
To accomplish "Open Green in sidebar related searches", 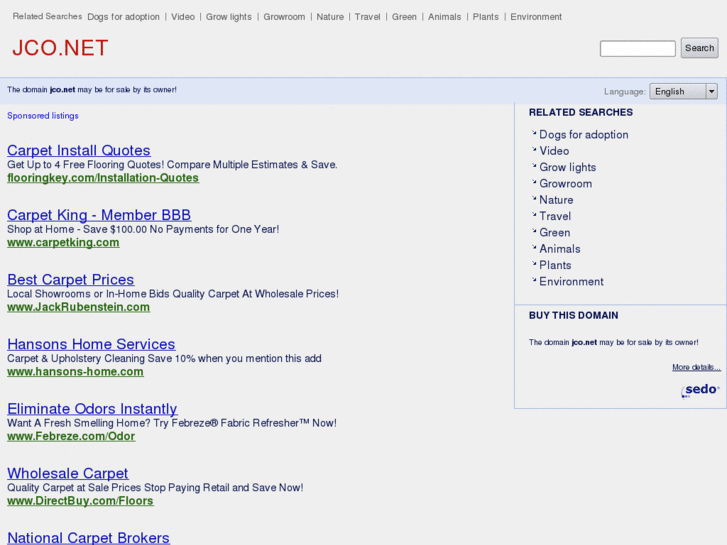I will click(x=555, y=232).
